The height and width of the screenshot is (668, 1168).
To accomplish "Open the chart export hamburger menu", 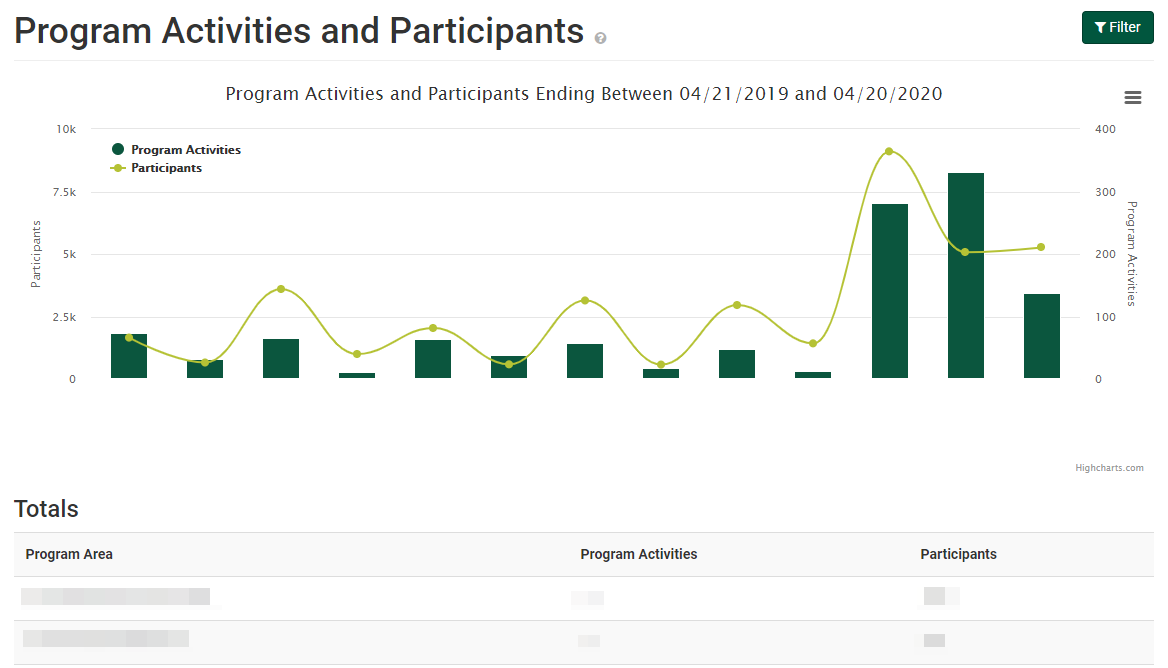I will [x=1132, y=97].
